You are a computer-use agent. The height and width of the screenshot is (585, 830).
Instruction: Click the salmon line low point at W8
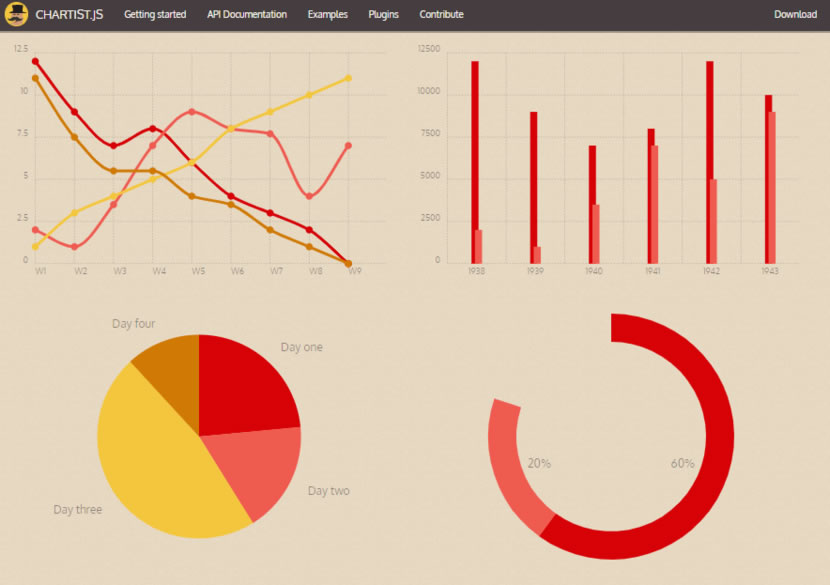point(309,196)
